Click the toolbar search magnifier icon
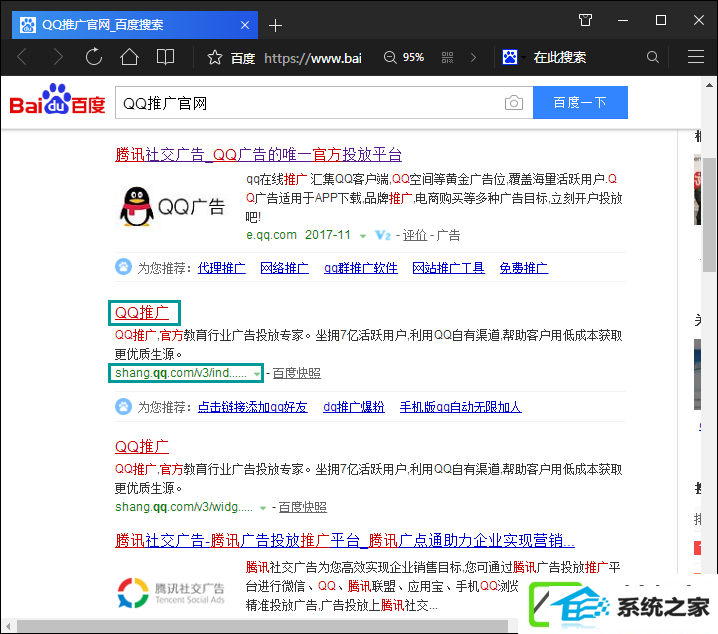The image size is (718, 634). pos(653,57)
